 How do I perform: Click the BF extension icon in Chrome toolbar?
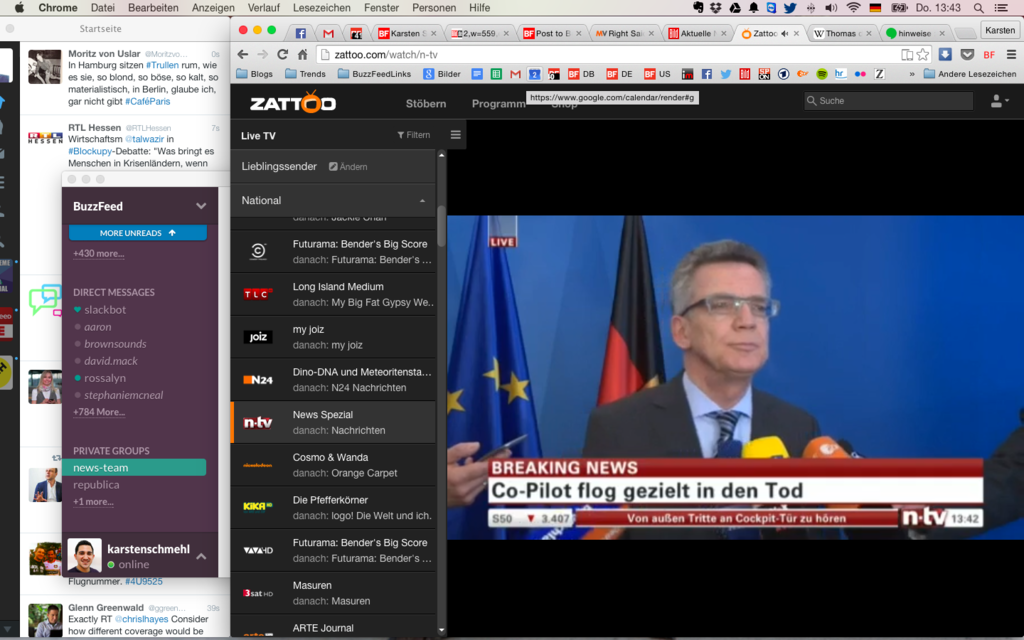[x=989, y=54]
